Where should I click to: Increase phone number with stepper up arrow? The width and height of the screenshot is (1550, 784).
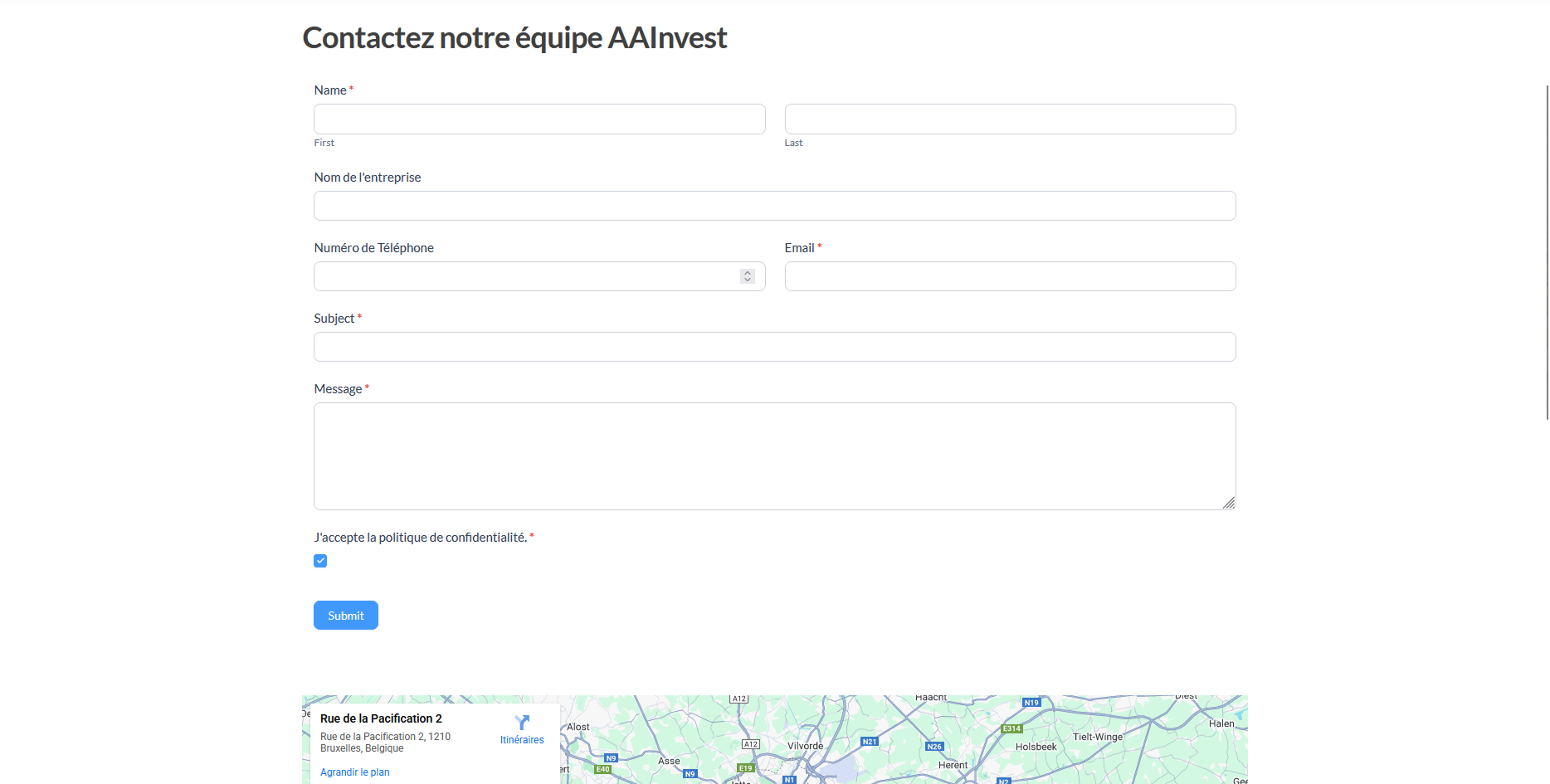point(748,272)
